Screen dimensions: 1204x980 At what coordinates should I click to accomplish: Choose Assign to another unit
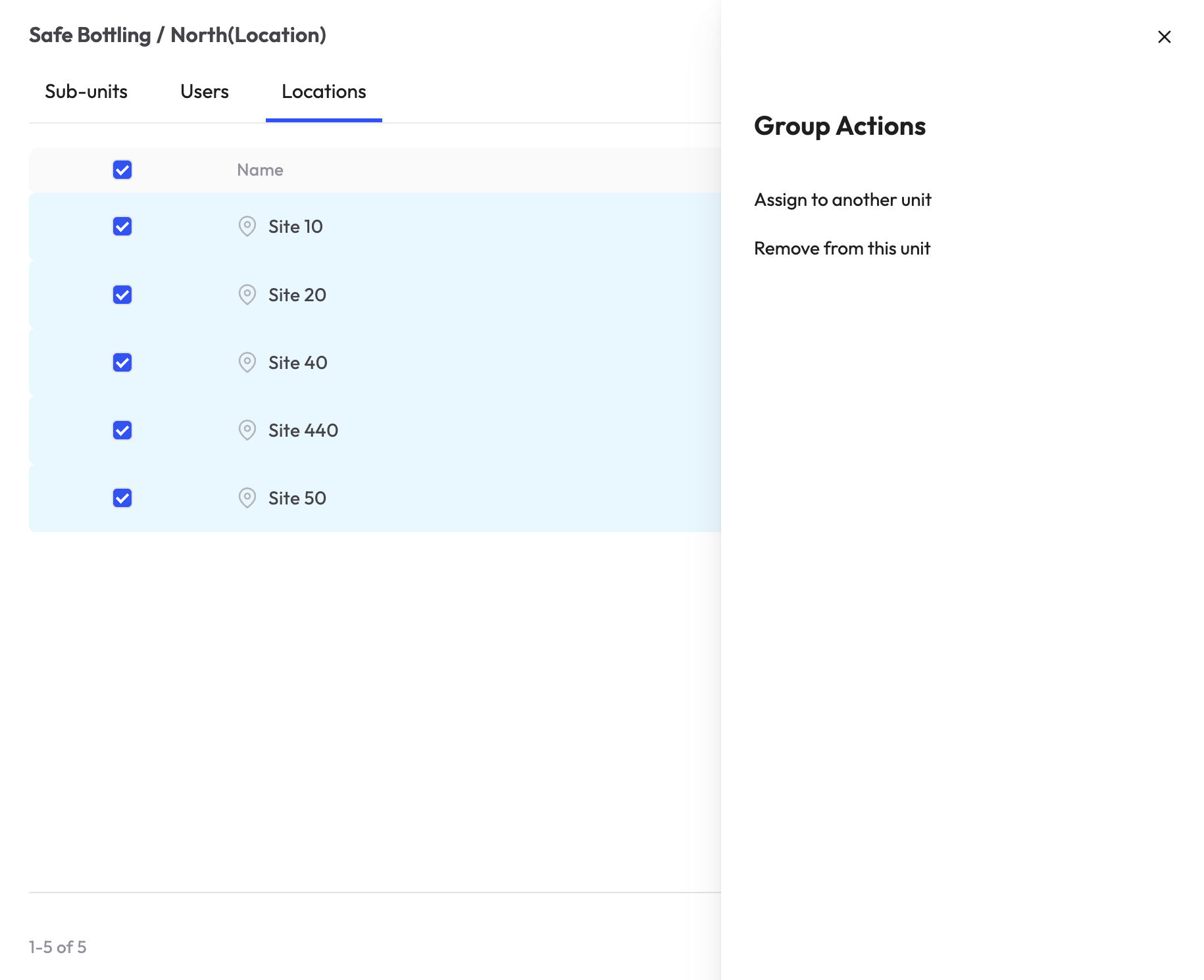coord(843,200)
